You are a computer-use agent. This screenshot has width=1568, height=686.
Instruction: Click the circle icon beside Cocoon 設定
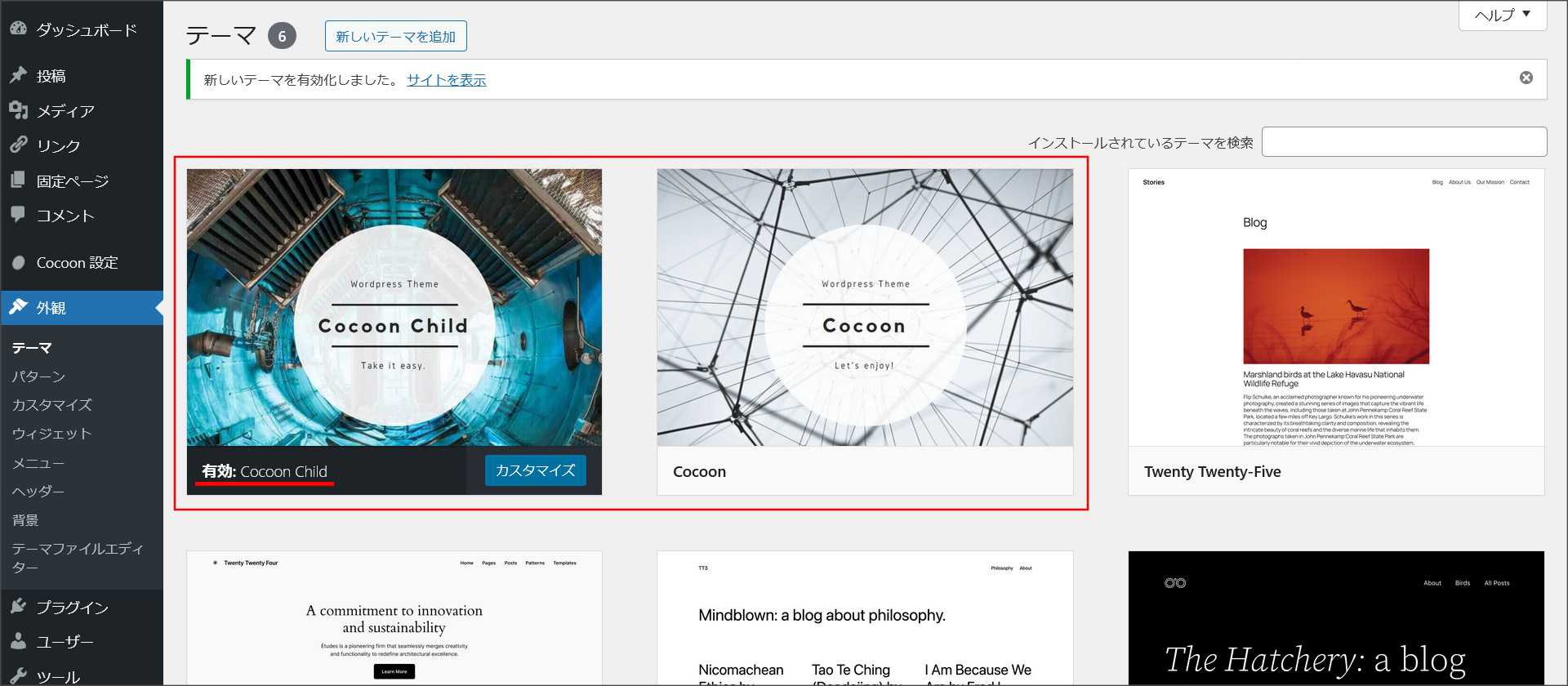tap(18, 263)
